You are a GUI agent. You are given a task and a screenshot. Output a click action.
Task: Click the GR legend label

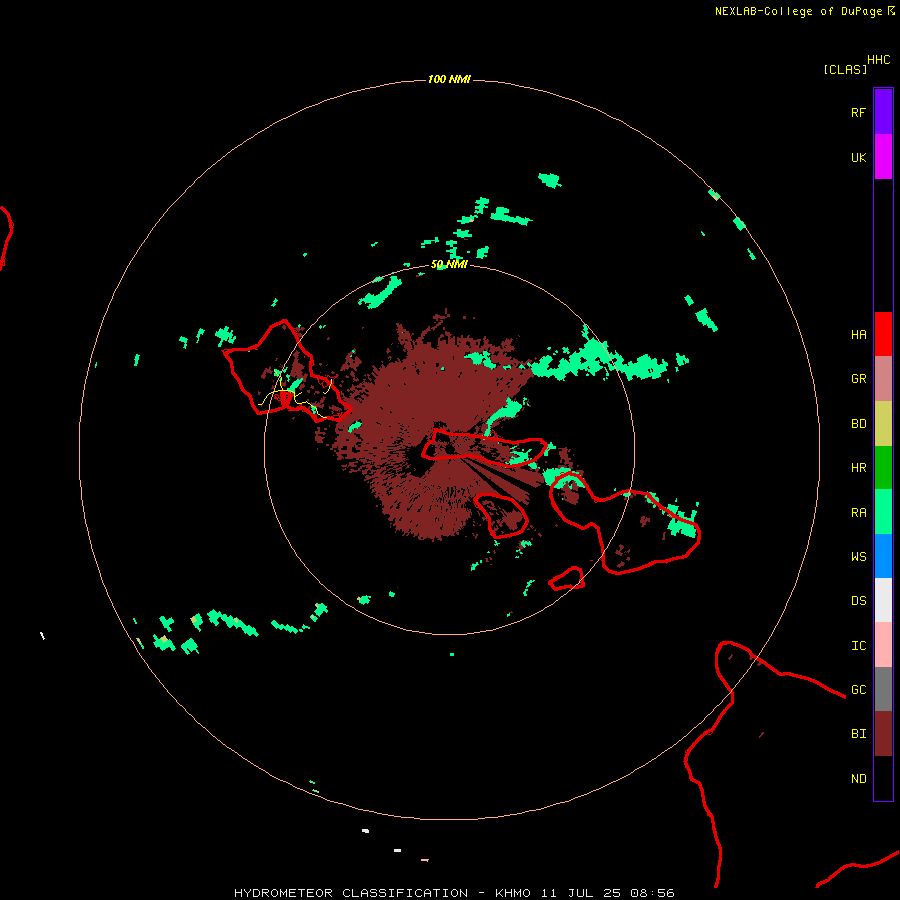[x=858, y=379]
